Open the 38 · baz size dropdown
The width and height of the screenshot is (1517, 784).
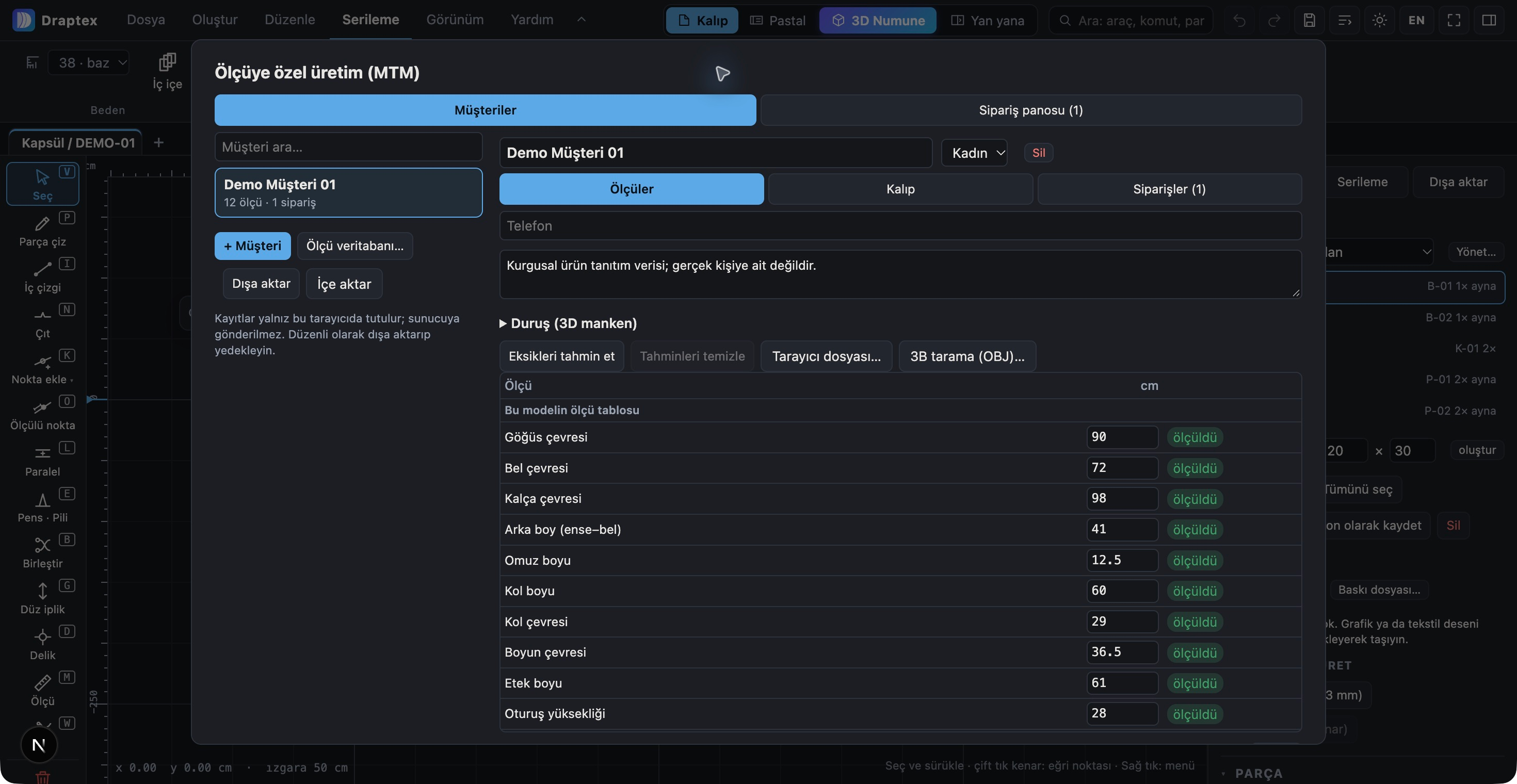point(88,62)
